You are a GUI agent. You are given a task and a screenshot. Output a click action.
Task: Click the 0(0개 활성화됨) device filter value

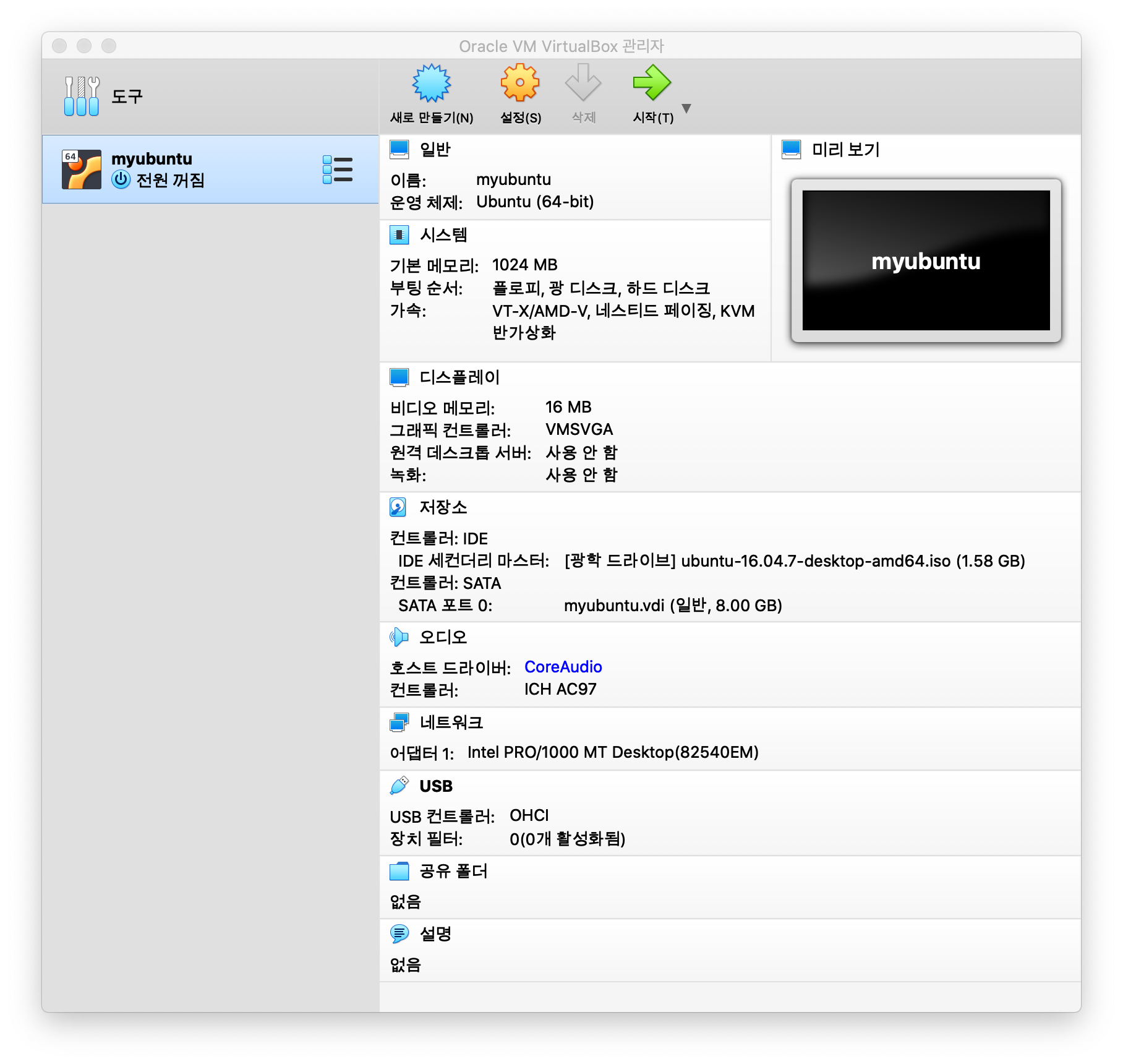click(x=567, y=839)
